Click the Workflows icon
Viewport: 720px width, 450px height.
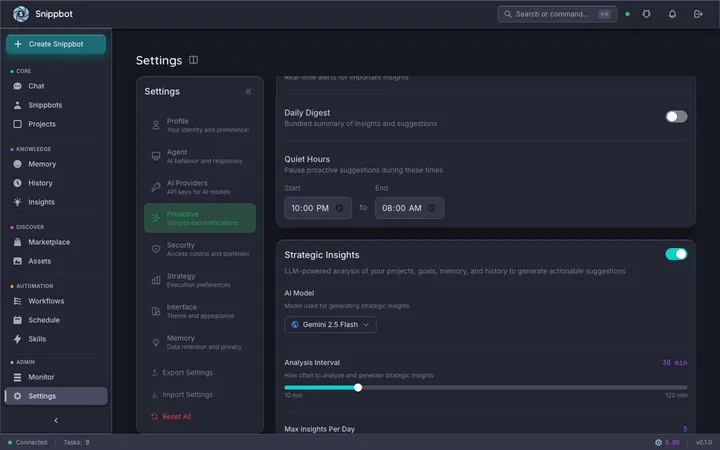pyautogui.click(x=17, y=301)
